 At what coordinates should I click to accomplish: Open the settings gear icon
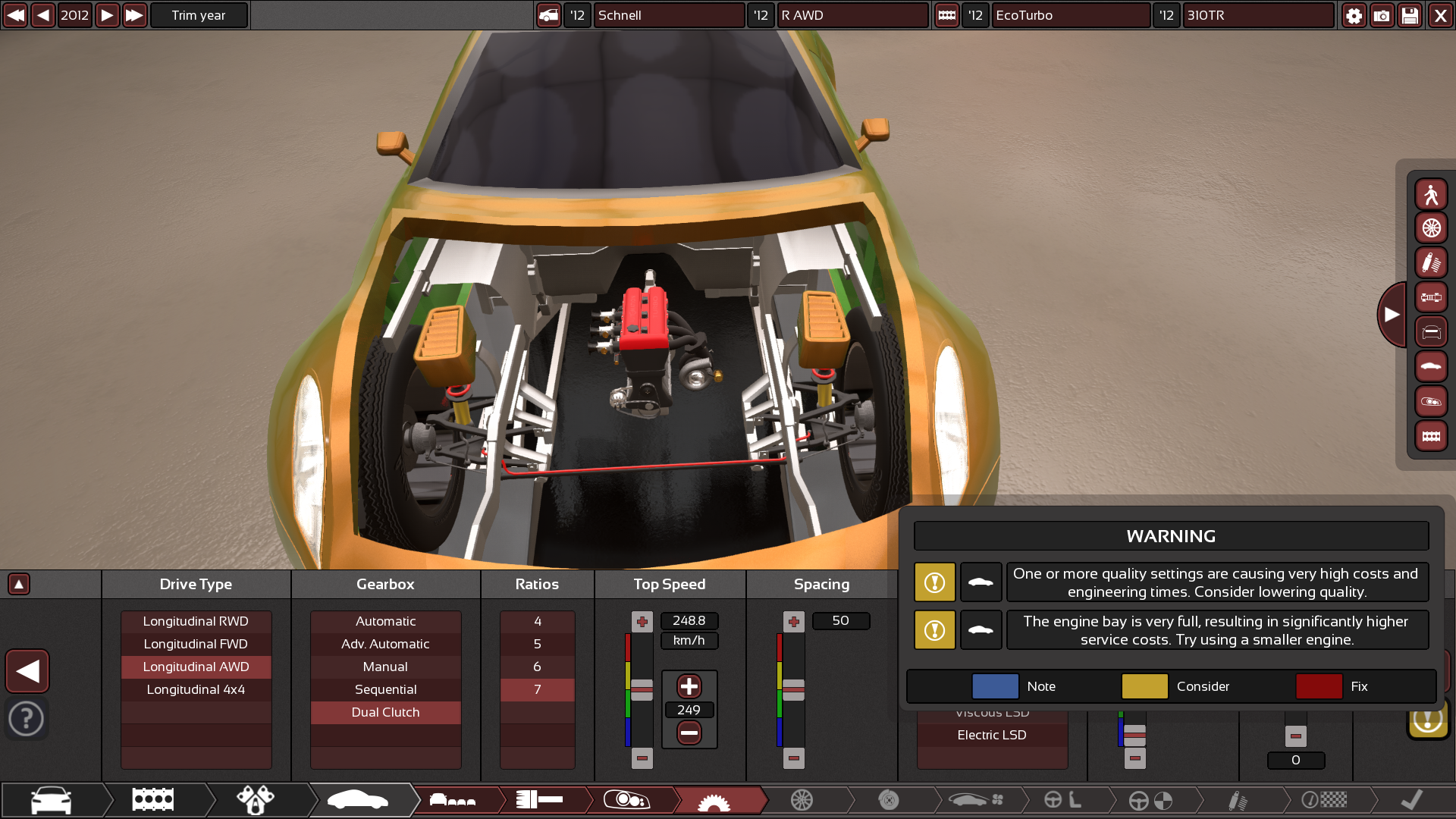[x=1354, y=15]
